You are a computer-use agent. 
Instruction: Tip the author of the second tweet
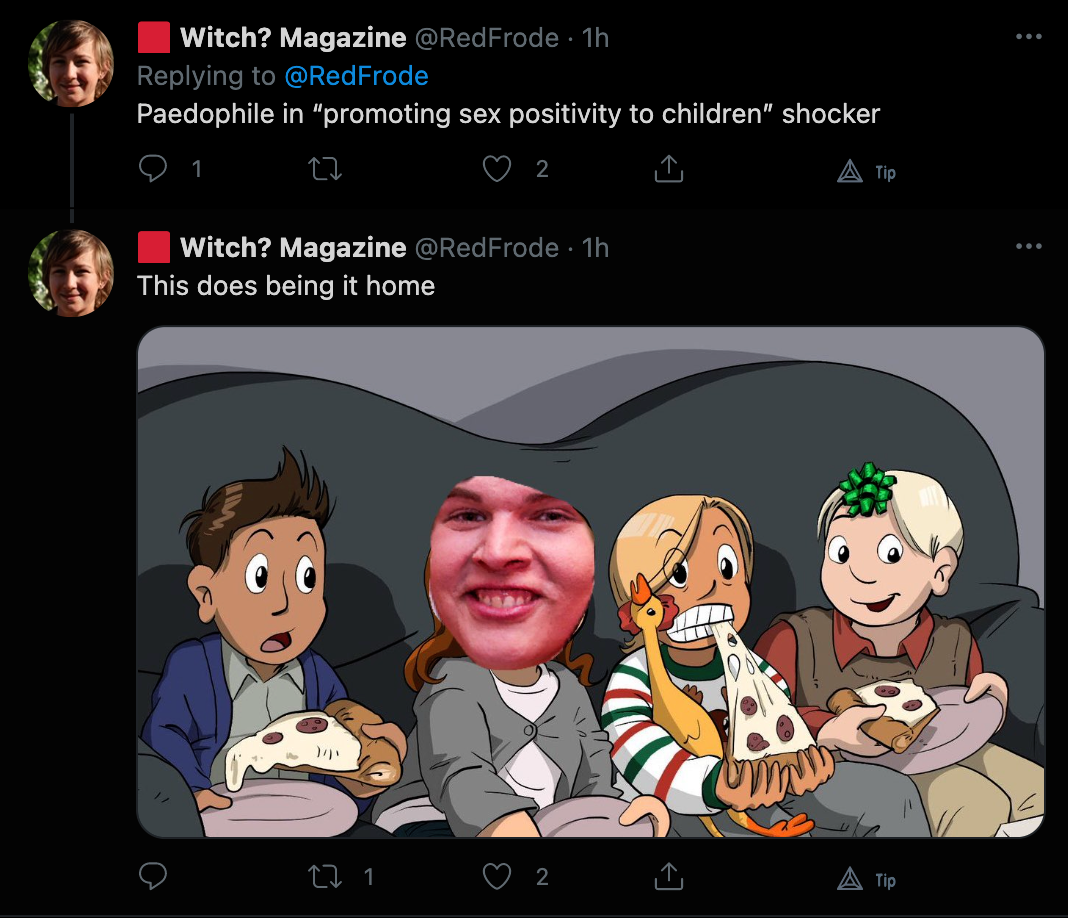pyautogui.click(x=866, y=880)
